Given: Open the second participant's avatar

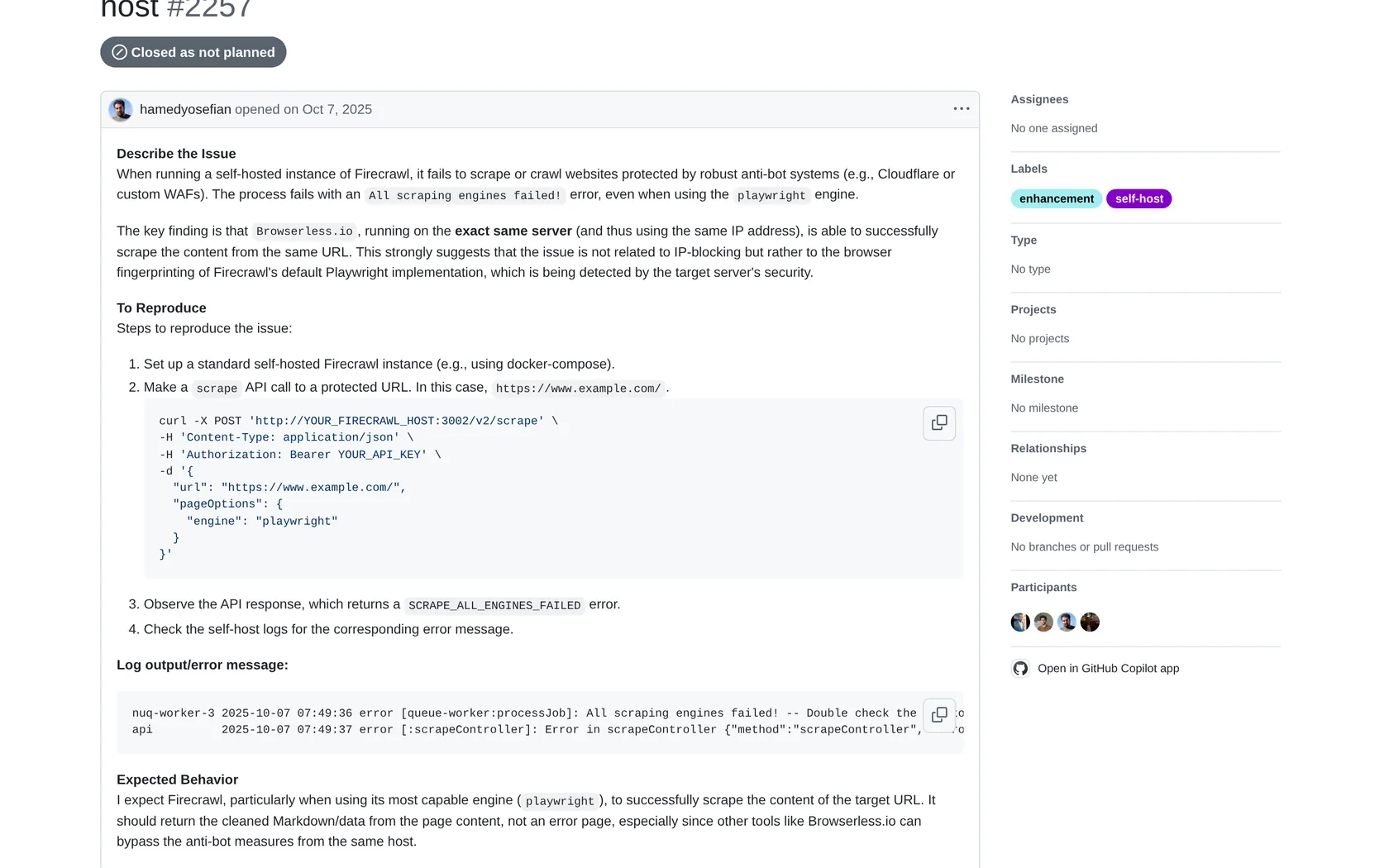Looking at the screenshot, I should 1043,622.
